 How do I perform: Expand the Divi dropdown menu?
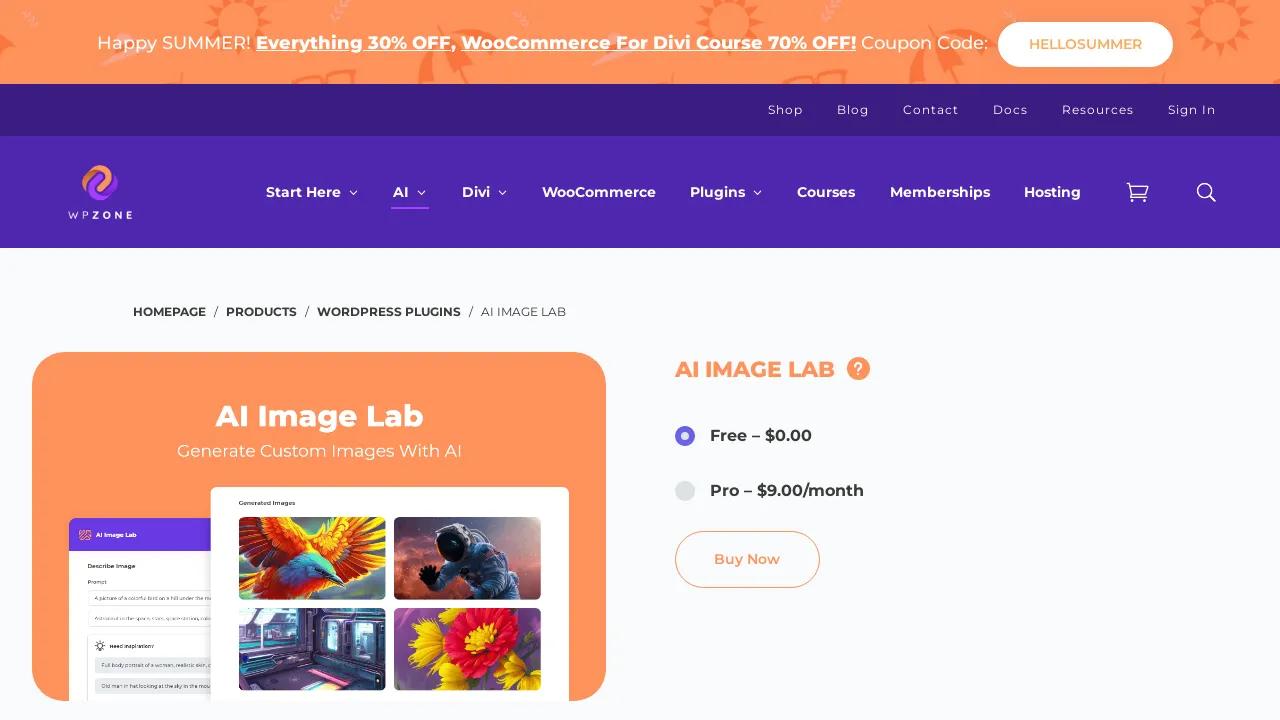pyautogui.click(x=484, y=192)
